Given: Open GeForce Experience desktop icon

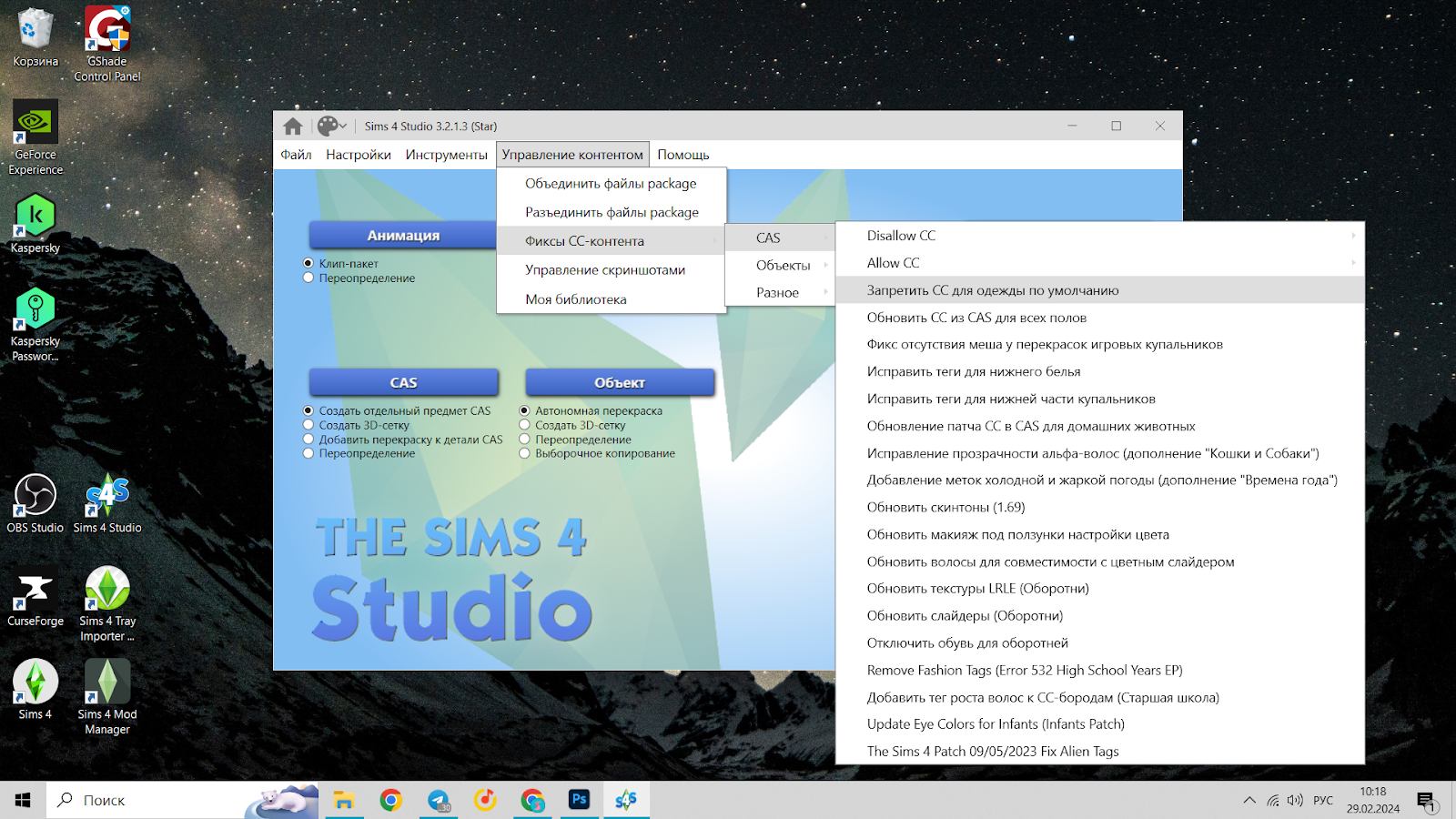Looking at the screenshot, I should 35,137.
